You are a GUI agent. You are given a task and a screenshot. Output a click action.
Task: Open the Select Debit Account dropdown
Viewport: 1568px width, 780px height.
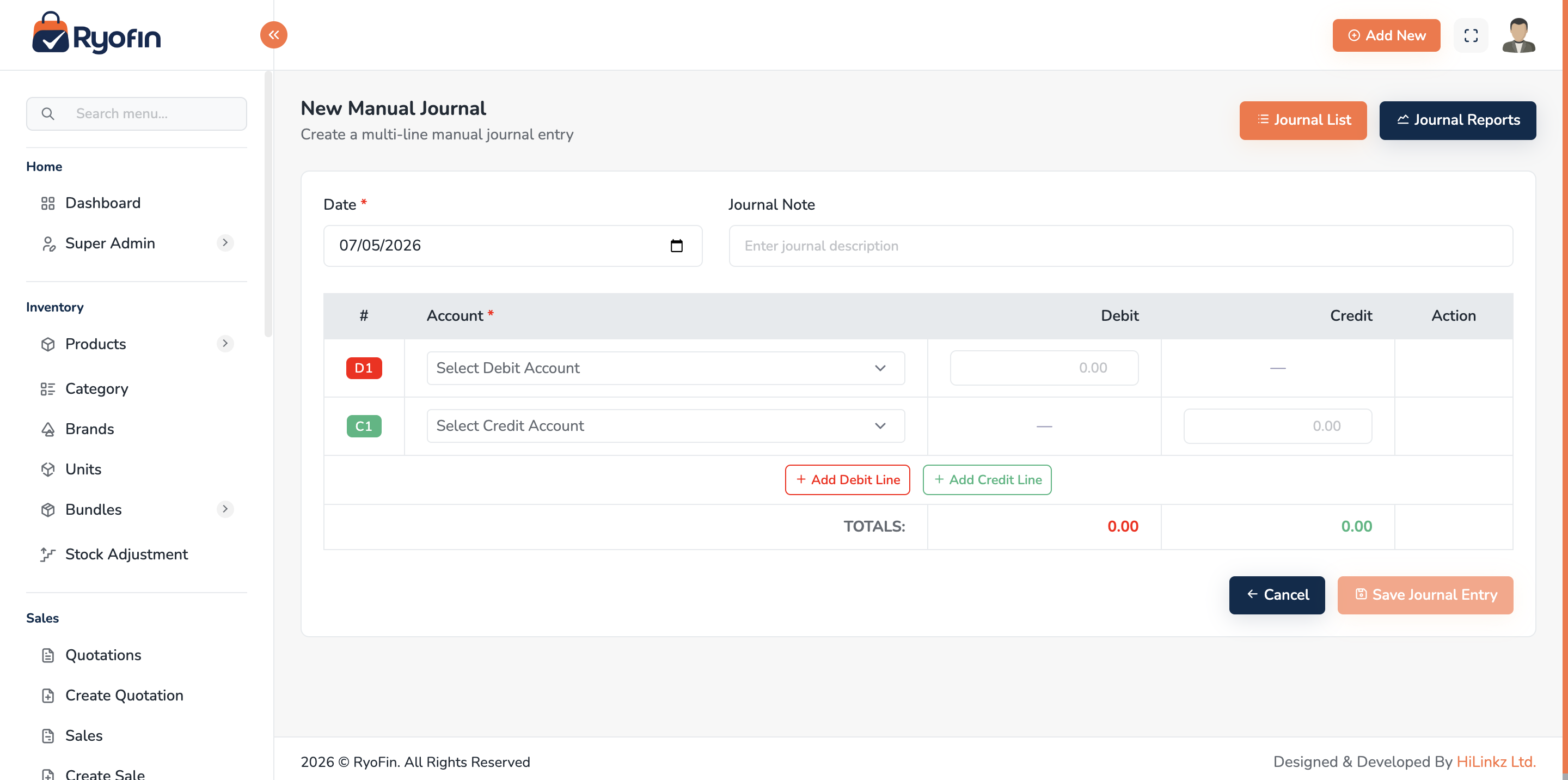tap(665, 368)
